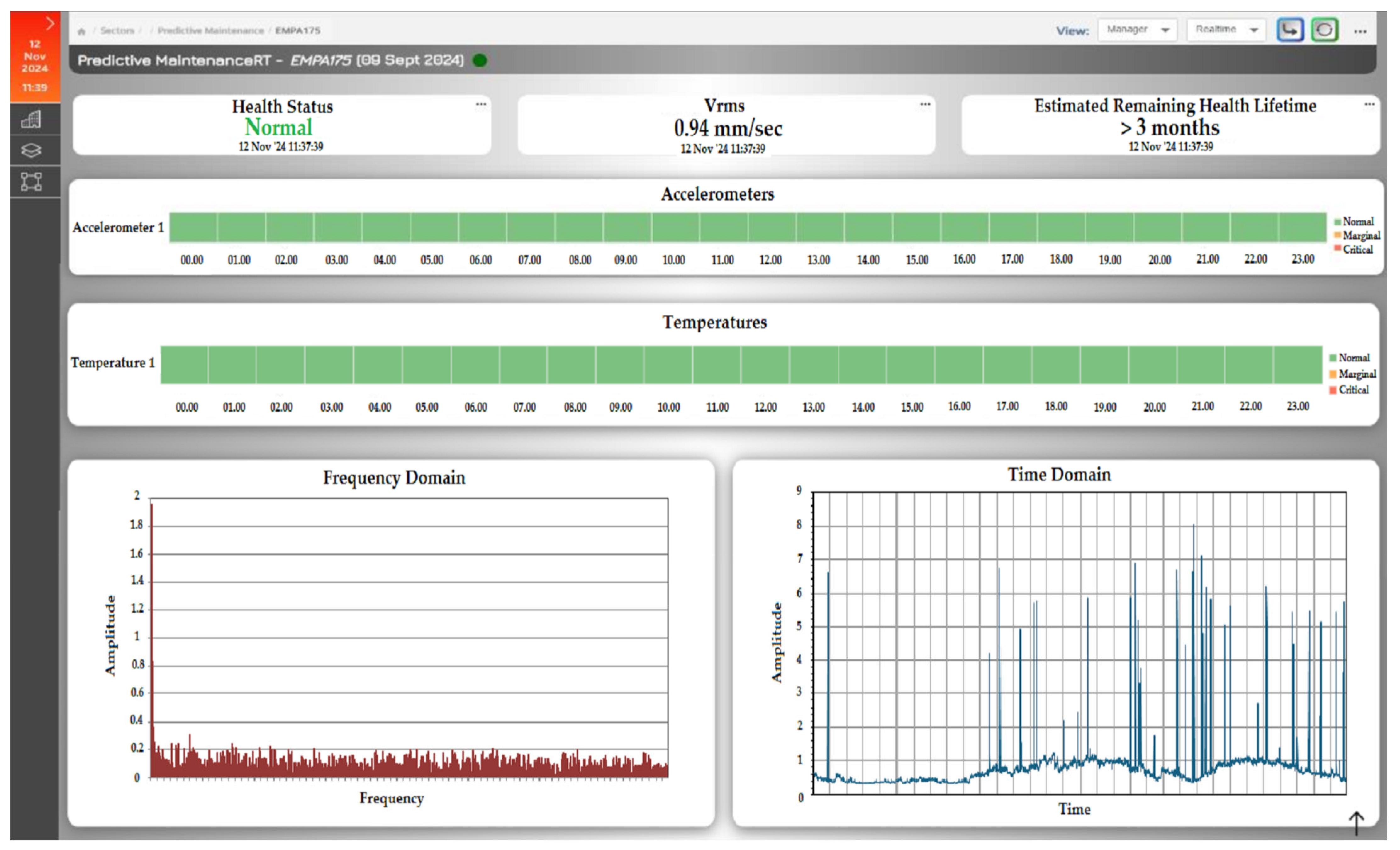Open Health Status card options menu

click(x=481, y=104)
